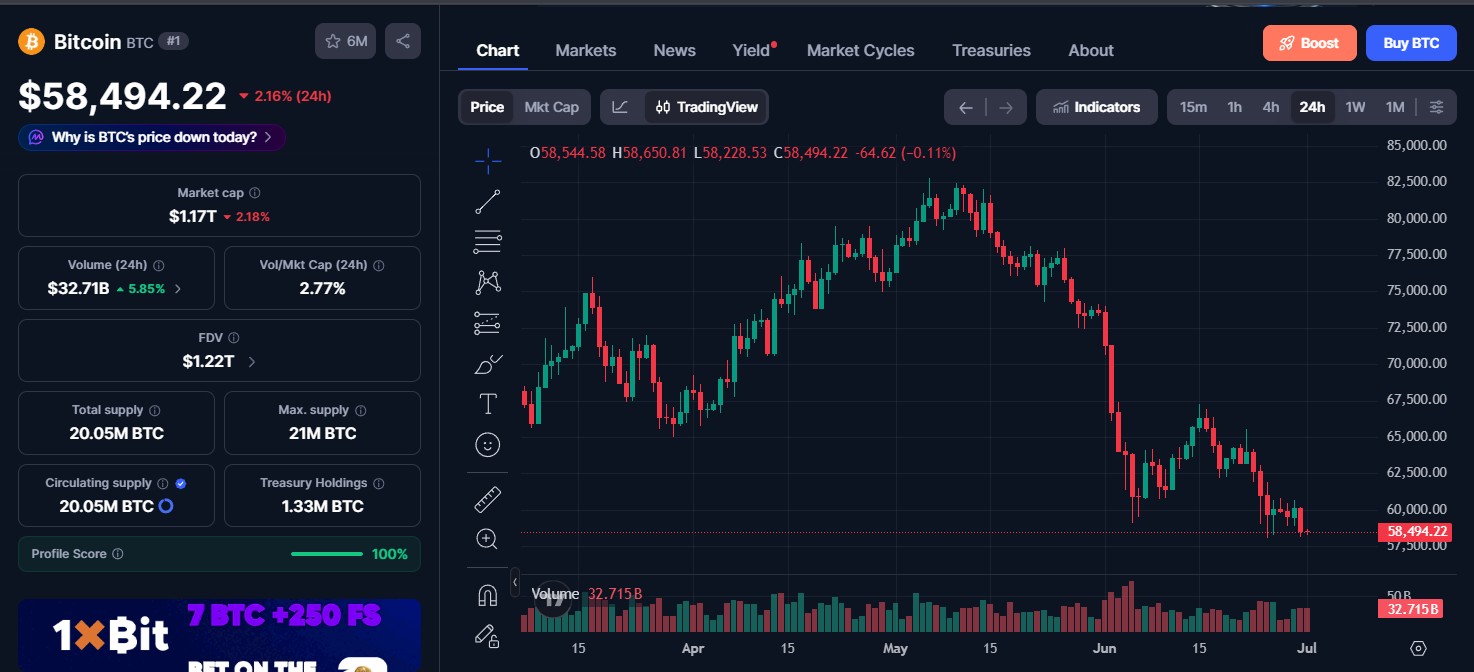Expand 'Why is BTC's price down today?'
The image size is (1474, 672).
click(x=152, y=137)
